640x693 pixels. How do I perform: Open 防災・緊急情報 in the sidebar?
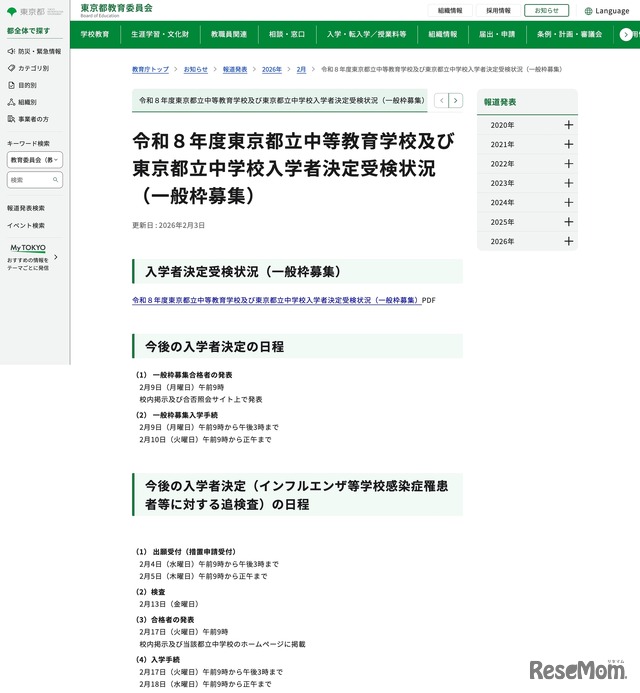pyautogui.click(x=34, y=51)
